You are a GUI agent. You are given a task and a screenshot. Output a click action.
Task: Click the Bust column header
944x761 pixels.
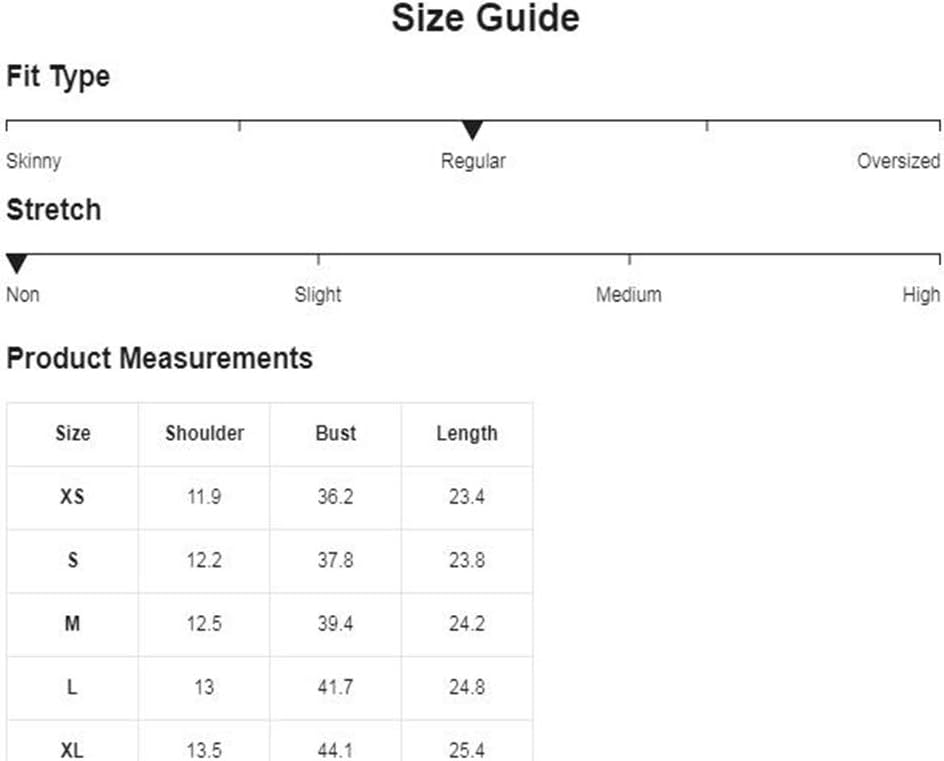click(x=336, y=433)
